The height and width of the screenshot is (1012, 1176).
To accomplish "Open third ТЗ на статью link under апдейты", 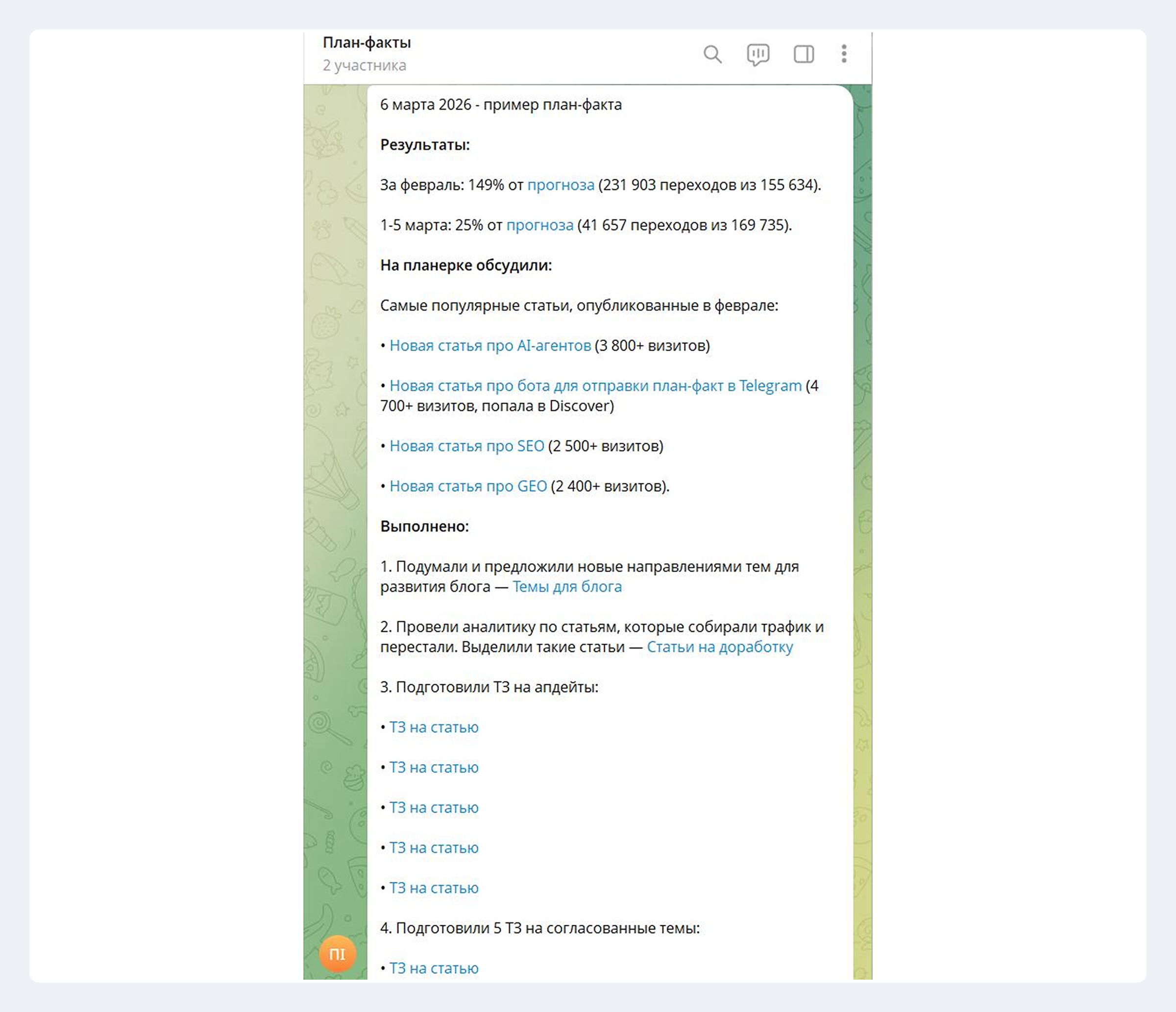I will coord(434,807).
